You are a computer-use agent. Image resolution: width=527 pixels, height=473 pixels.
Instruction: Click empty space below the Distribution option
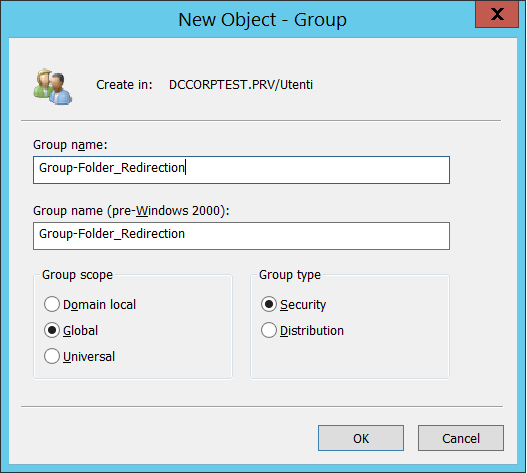(350, 358)
